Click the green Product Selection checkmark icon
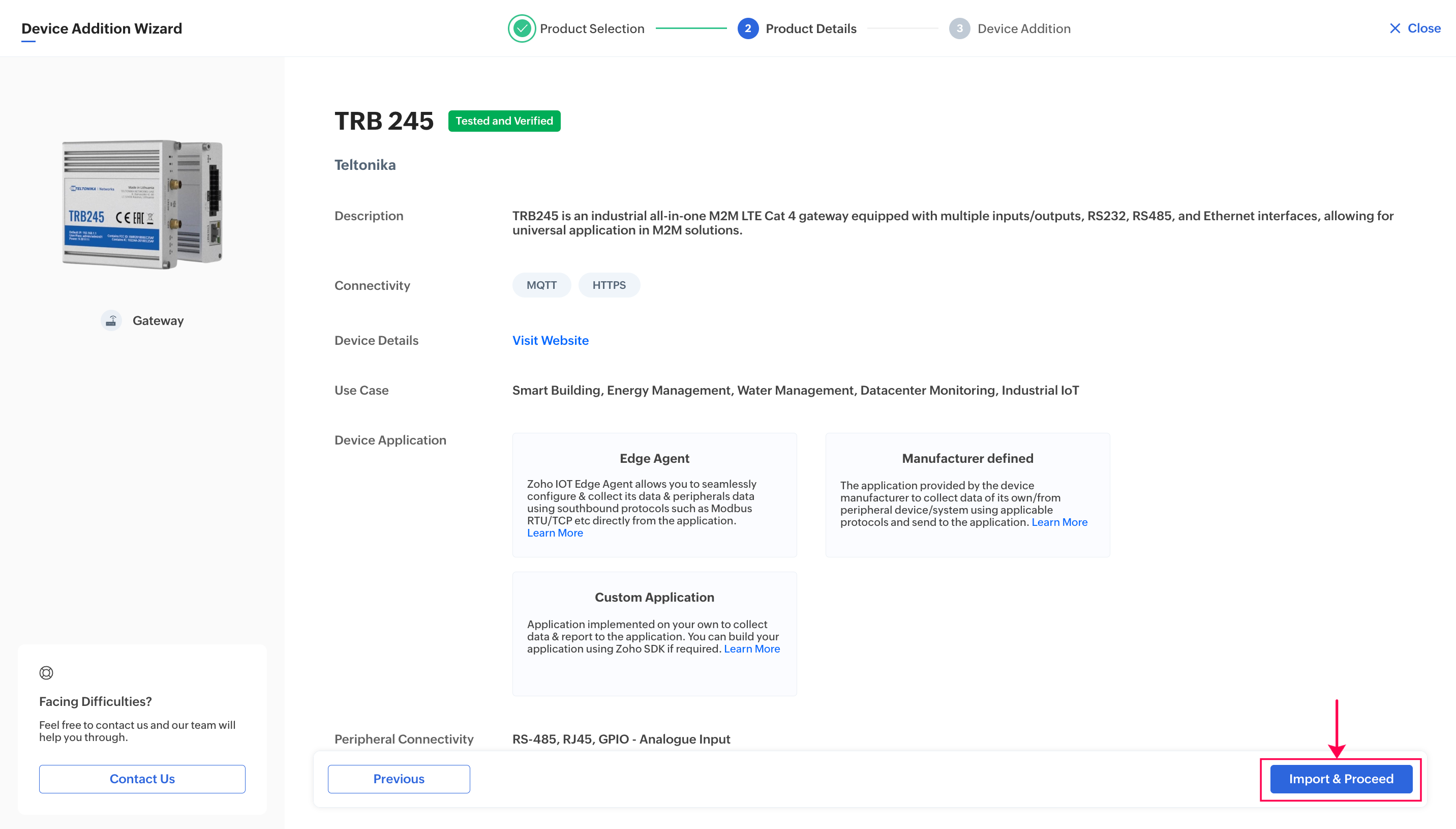Screen dimensions: 1456x829 521,28
